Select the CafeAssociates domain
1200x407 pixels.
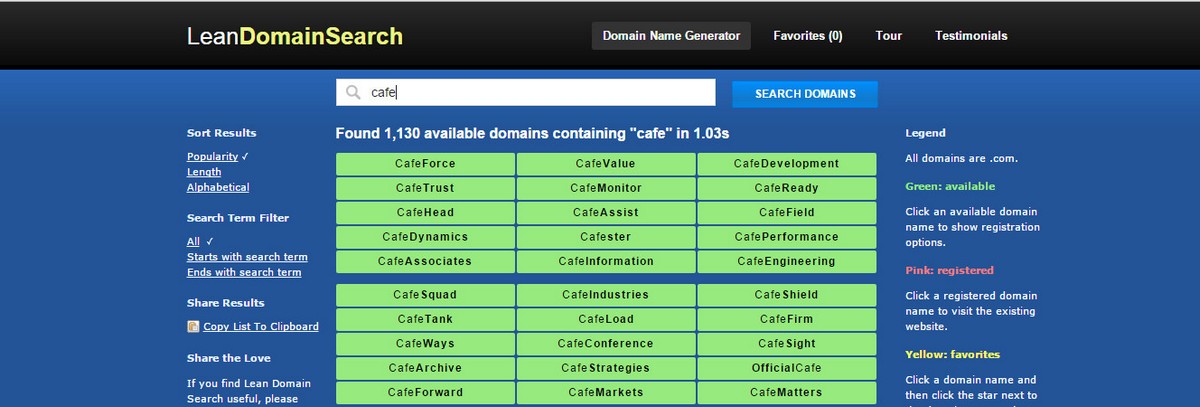(x=425, y=261)
